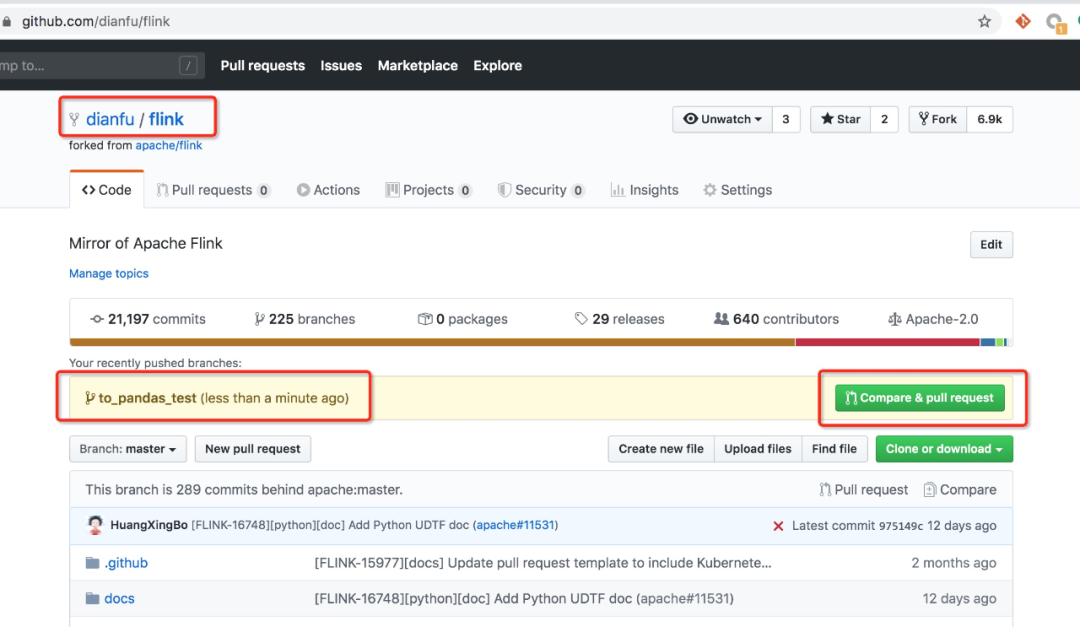The image size is (1080, 627).
Task: Click HuangXingBo's avatar thumbnail
Action: tap(96, 525)
